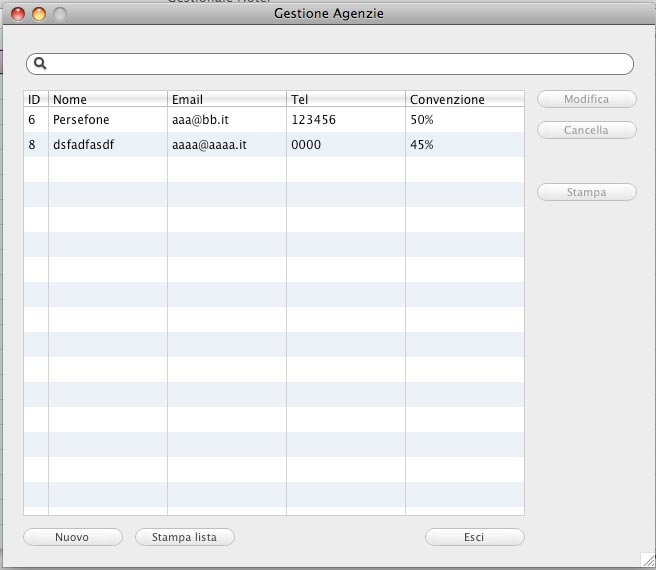Click the aaaa@aaaa.it email cell
The width and height of the screenshot is (656, 570).
tap(227, 145)
